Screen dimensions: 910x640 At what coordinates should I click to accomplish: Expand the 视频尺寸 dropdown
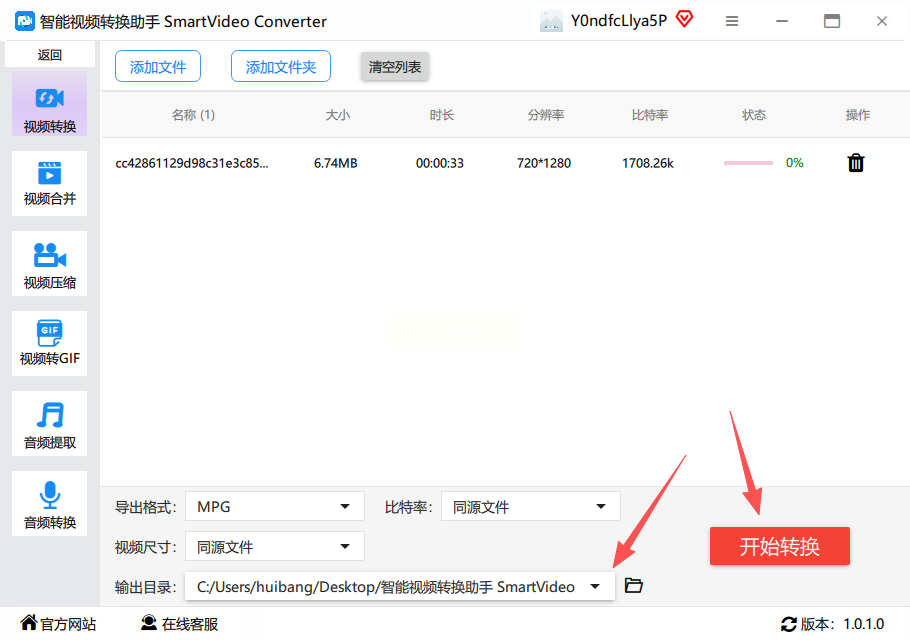click(x=275, y=547)
